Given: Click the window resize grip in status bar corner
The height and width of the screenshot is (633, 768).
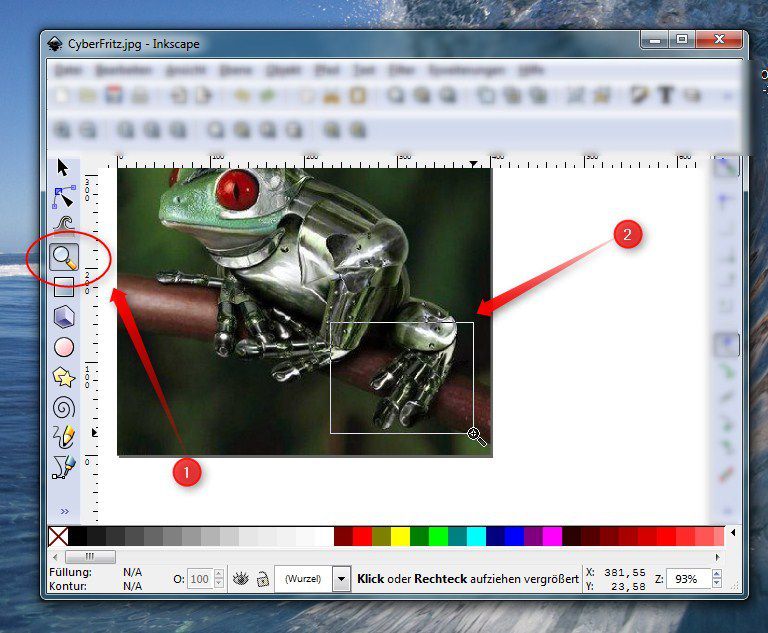Looking at the screenshot, I should tap(734, 585).
